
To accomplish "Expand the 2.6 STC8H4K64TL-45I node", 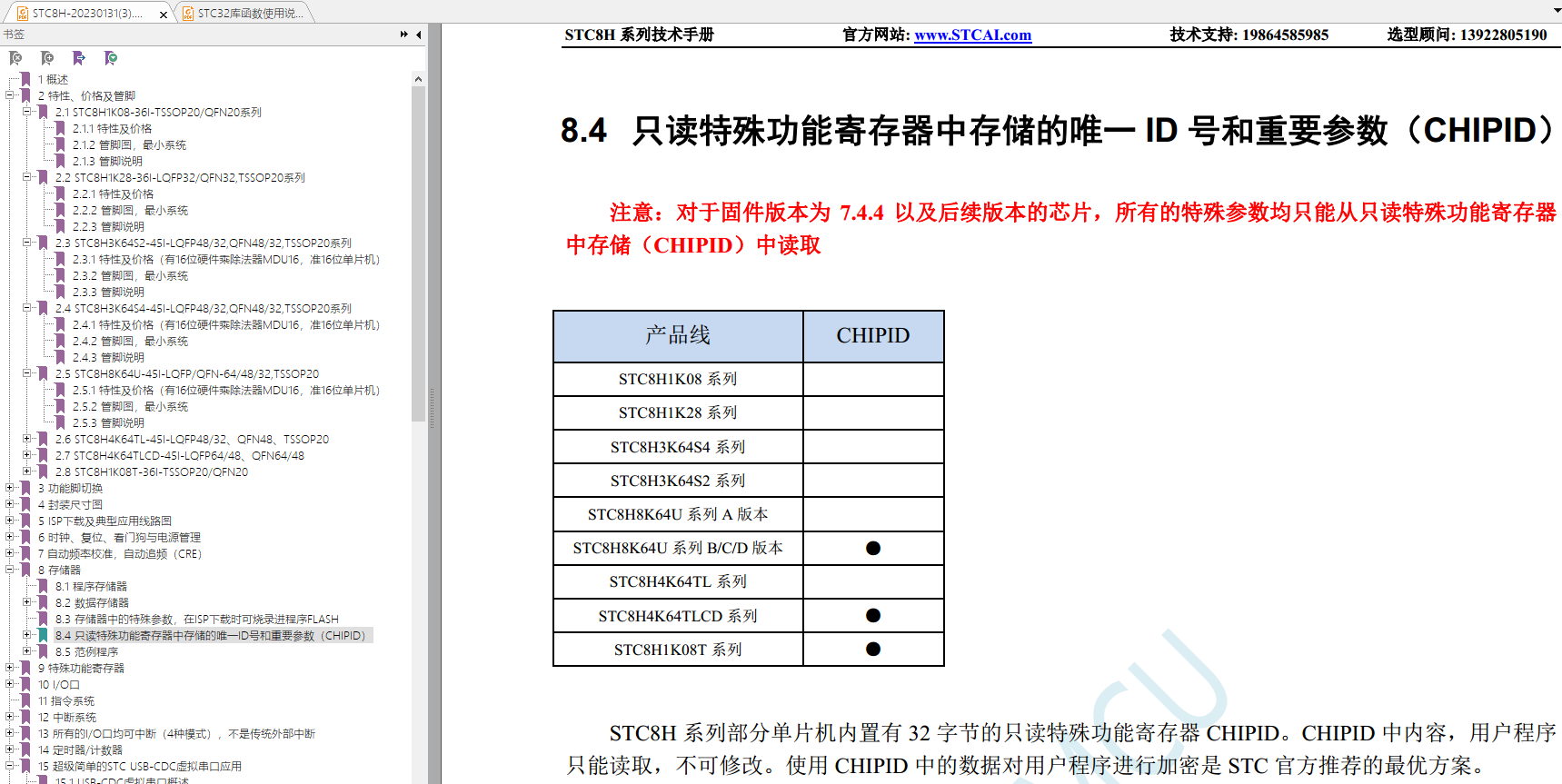I will pos(27,439).
